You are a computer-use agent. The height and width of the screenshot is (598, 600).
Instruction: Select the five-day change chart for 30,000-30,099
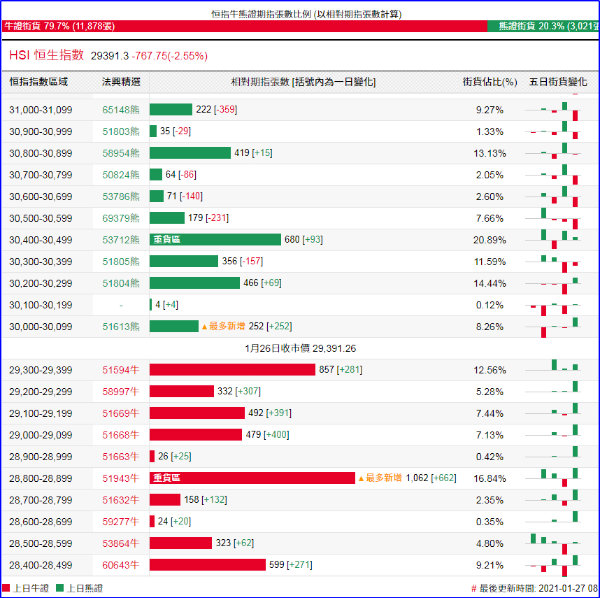[553, 327]
